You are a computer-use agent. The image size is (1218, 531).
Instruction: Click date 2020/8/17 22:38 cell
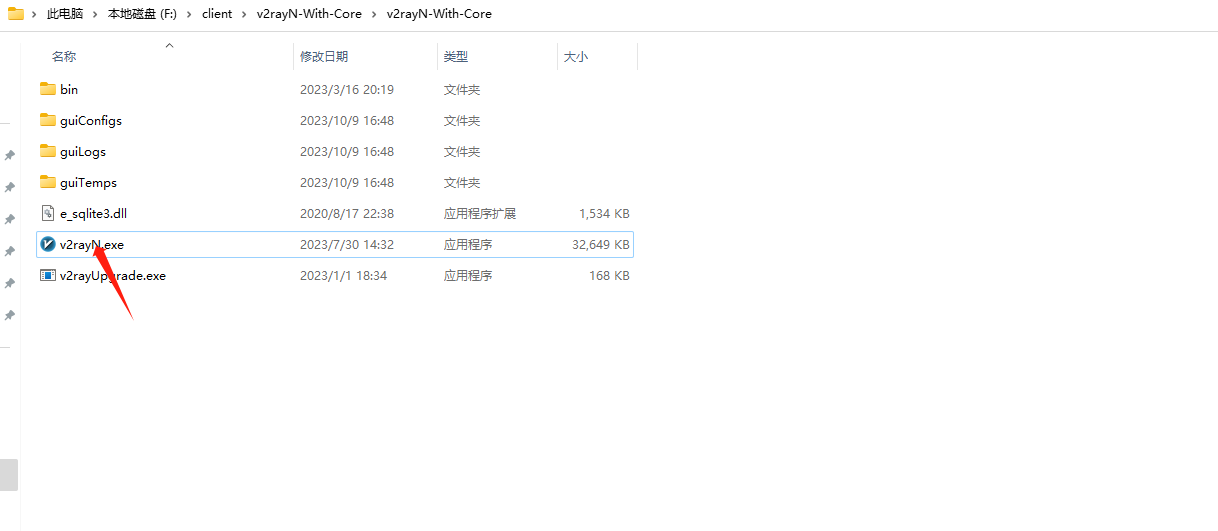tap(347, 213)
